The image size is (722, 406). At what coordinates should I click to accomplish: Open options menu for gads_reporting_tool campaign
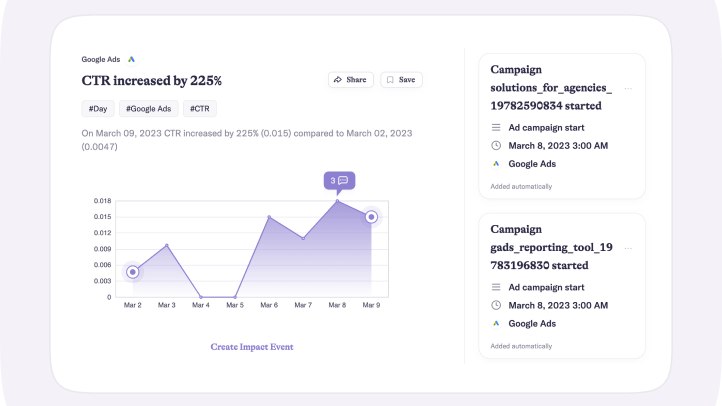pyautogui.click(x=628, y=248)
